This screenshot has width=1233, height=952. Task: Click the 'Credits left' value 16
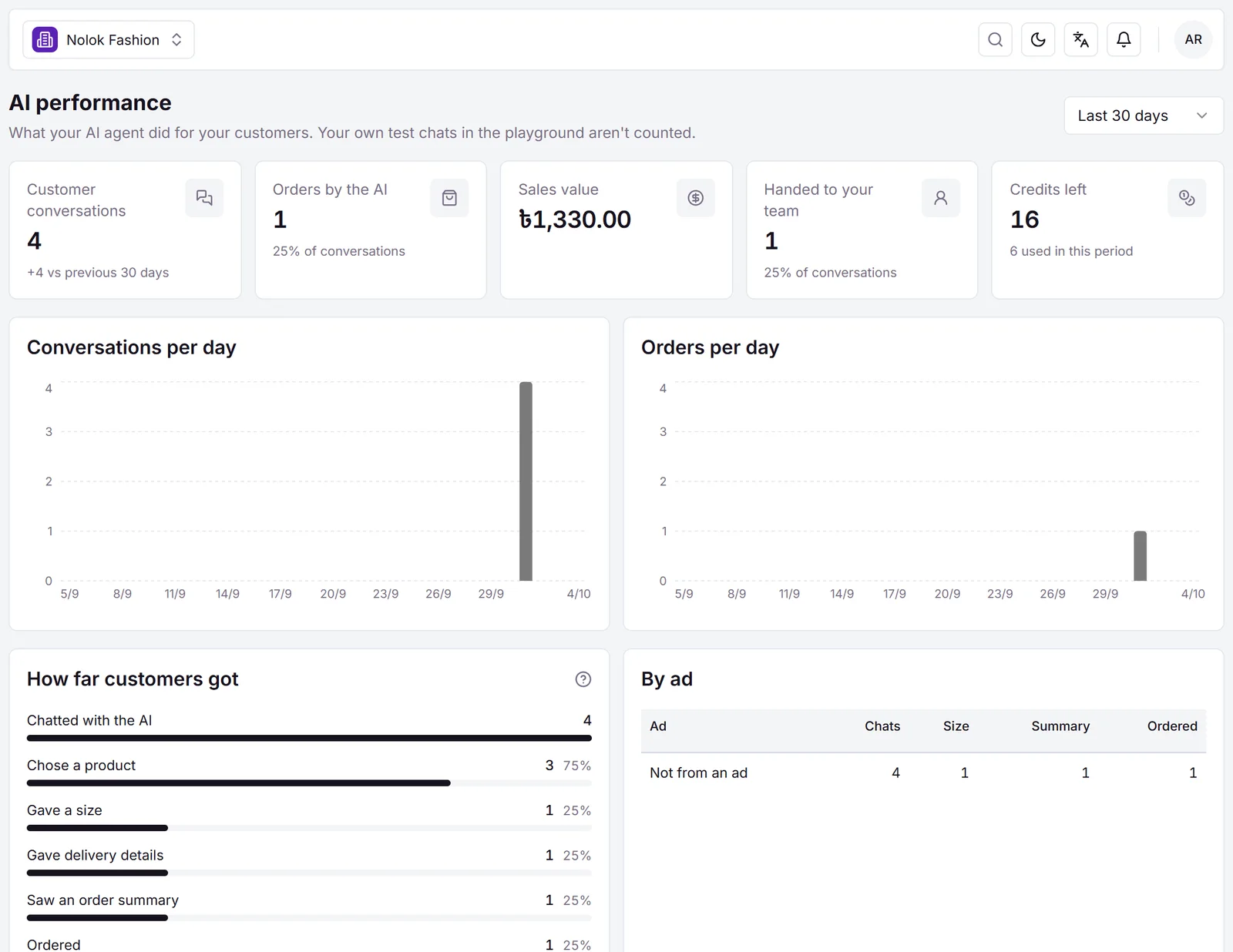click(1024, 220)
